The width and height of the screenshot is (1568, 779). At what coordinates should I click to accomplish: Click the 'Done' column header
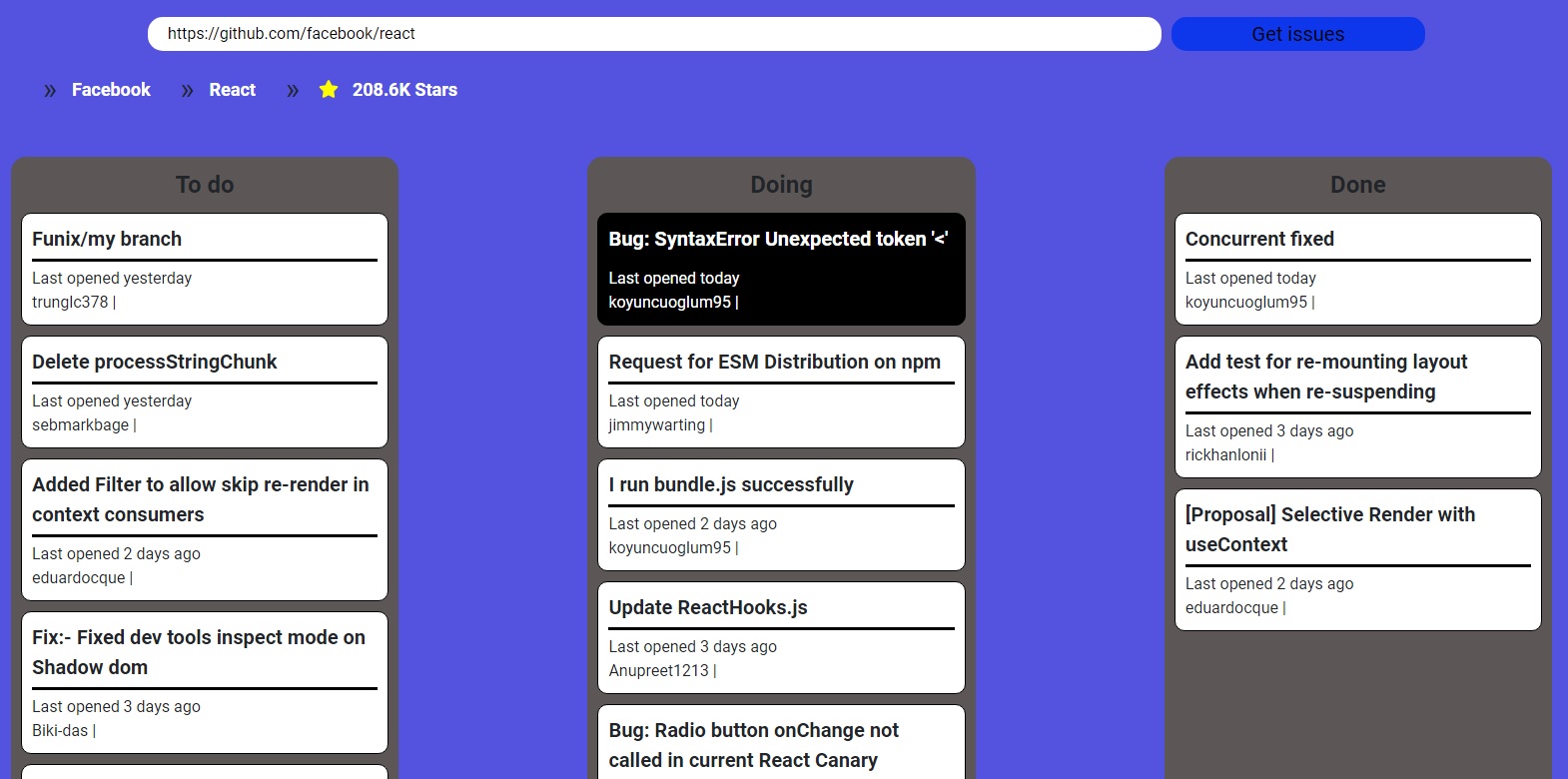click(1358, 185)
